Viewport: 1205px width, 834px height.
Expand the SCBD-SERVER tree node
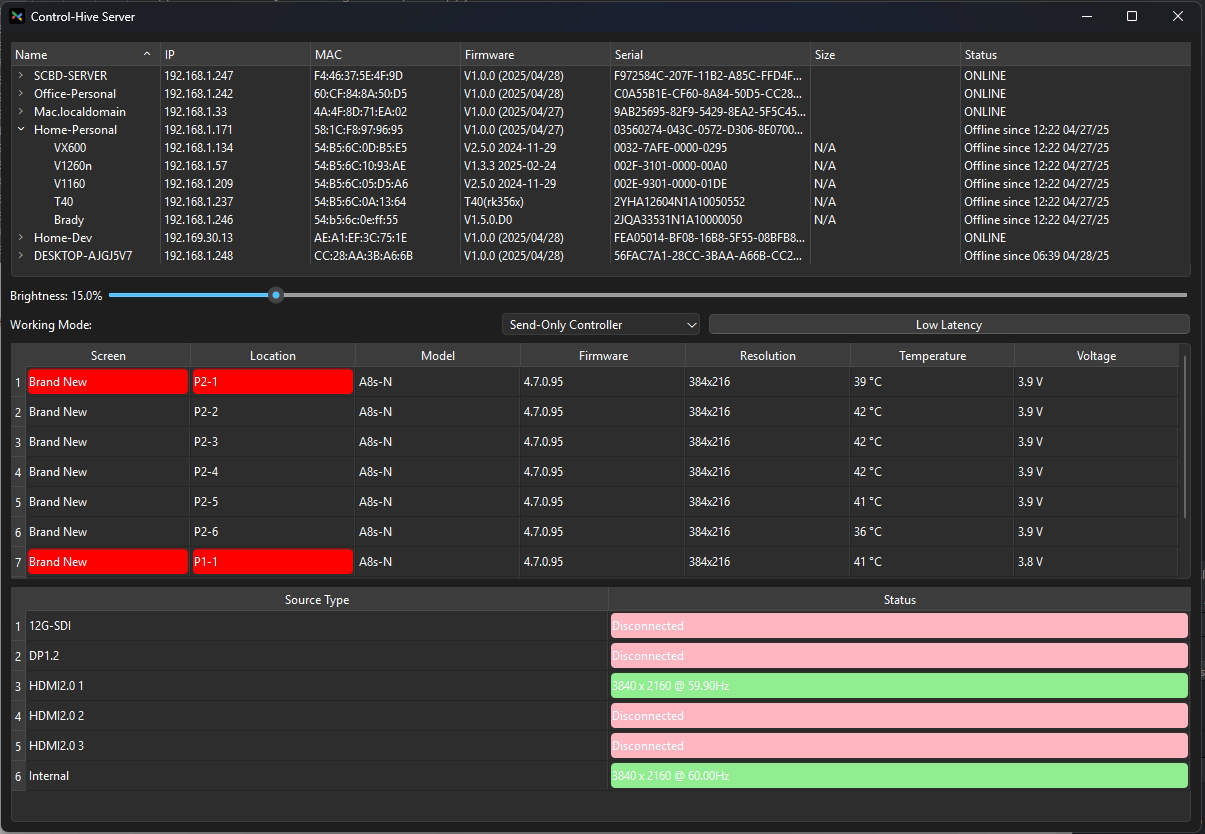click(x=21, y=76)
